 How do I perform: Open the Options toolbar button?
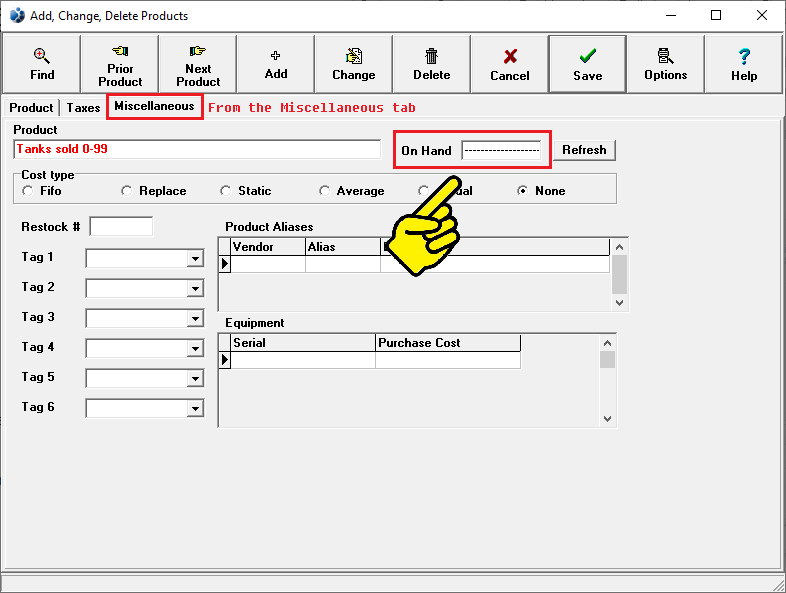[x=665, y=64]
